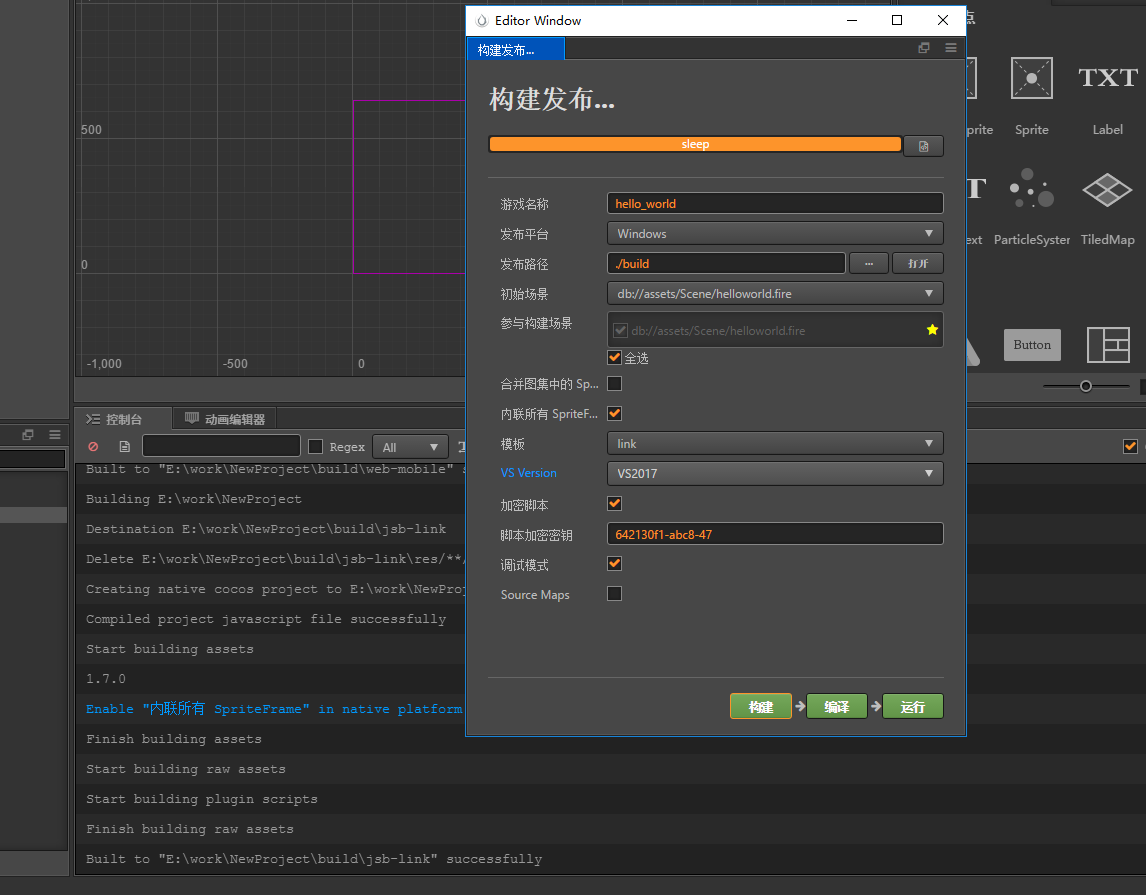The height and width of the screenshot is (895, 1146).
Task: Open the console log file icon
Action: [x=124, y=447]
